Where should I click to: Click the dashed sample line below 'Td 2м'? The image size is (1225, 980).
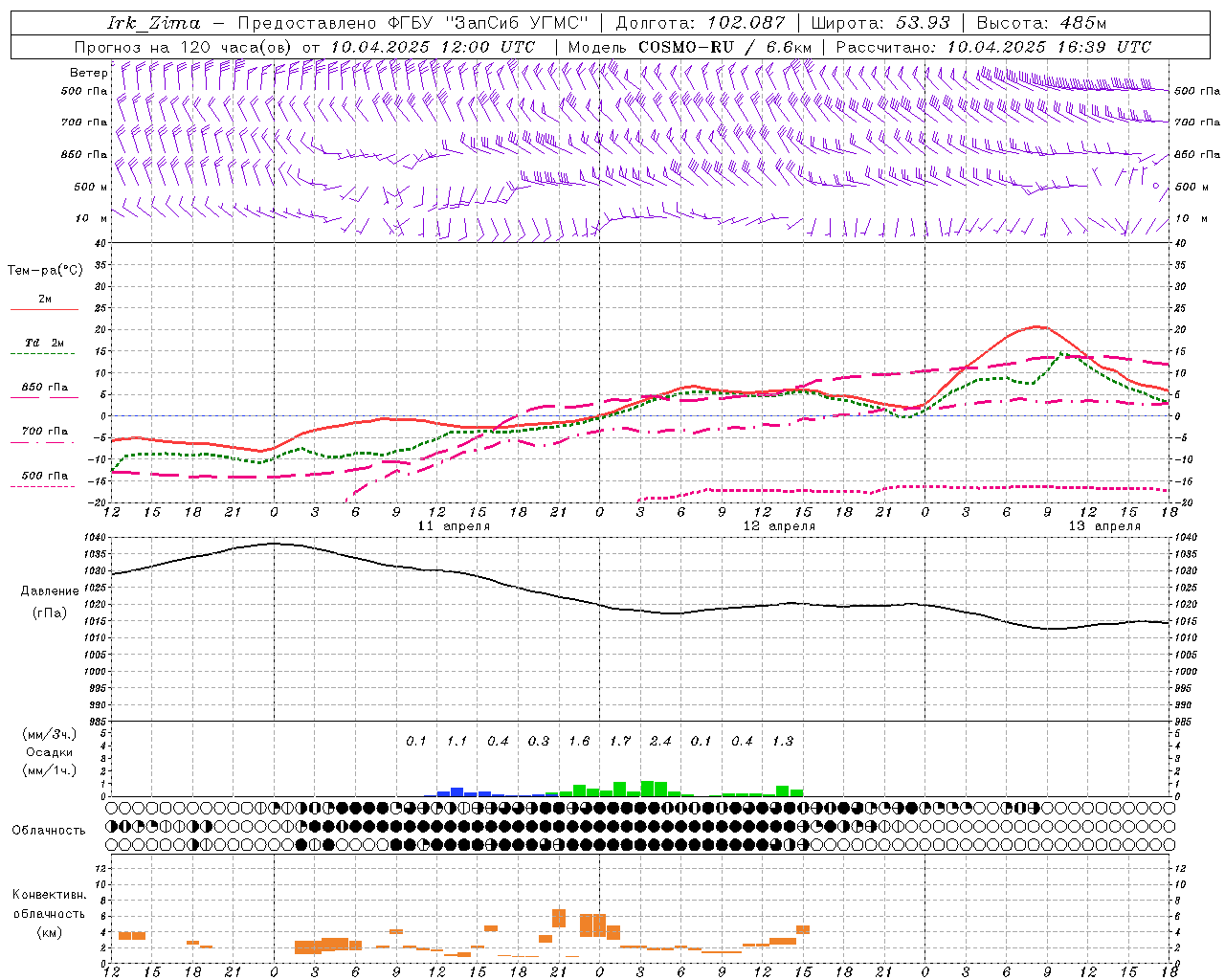44,354
